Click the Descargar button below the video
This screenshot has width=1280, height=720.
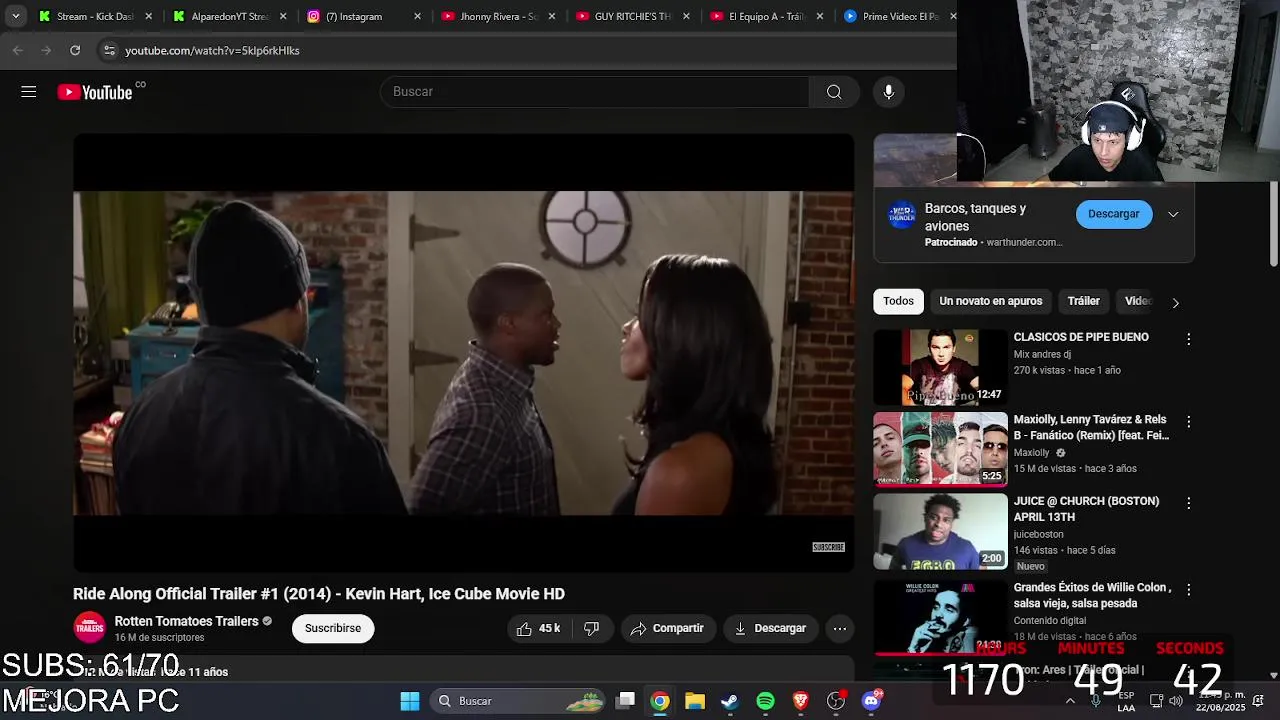click(x=770, y=628)
